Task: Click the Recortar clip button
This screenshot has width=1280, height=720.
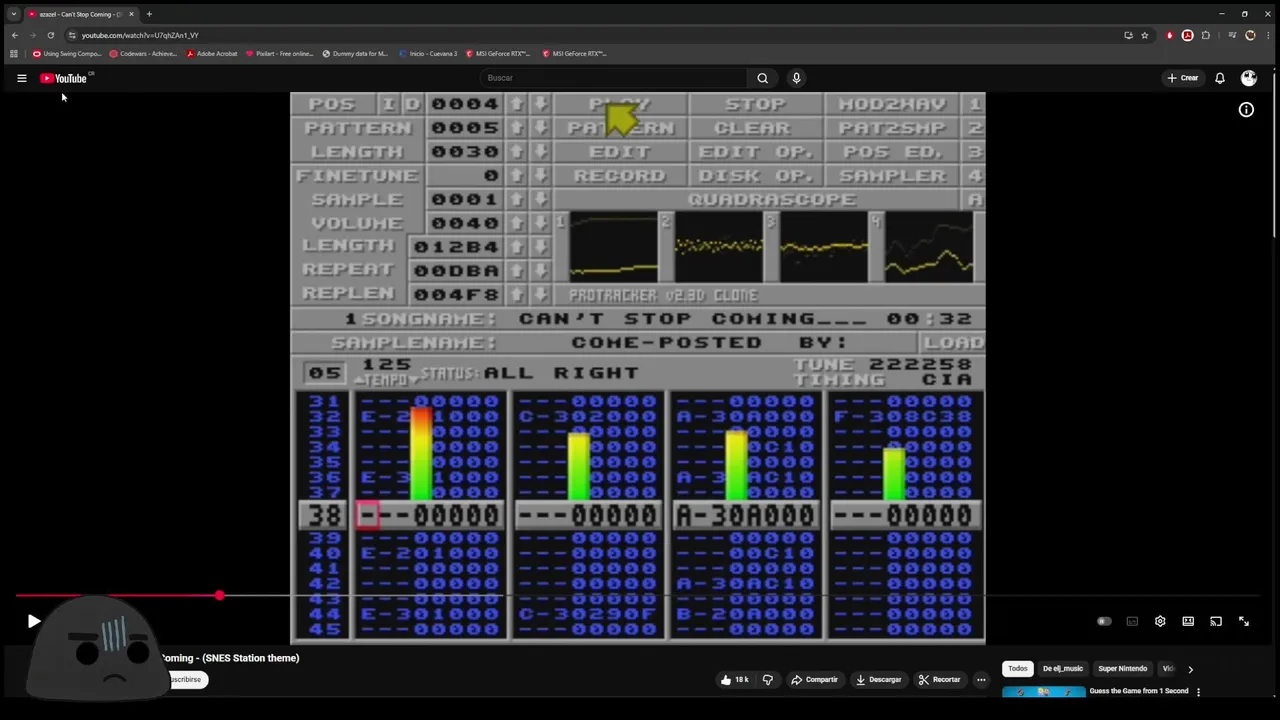Action: pos(939,680)
